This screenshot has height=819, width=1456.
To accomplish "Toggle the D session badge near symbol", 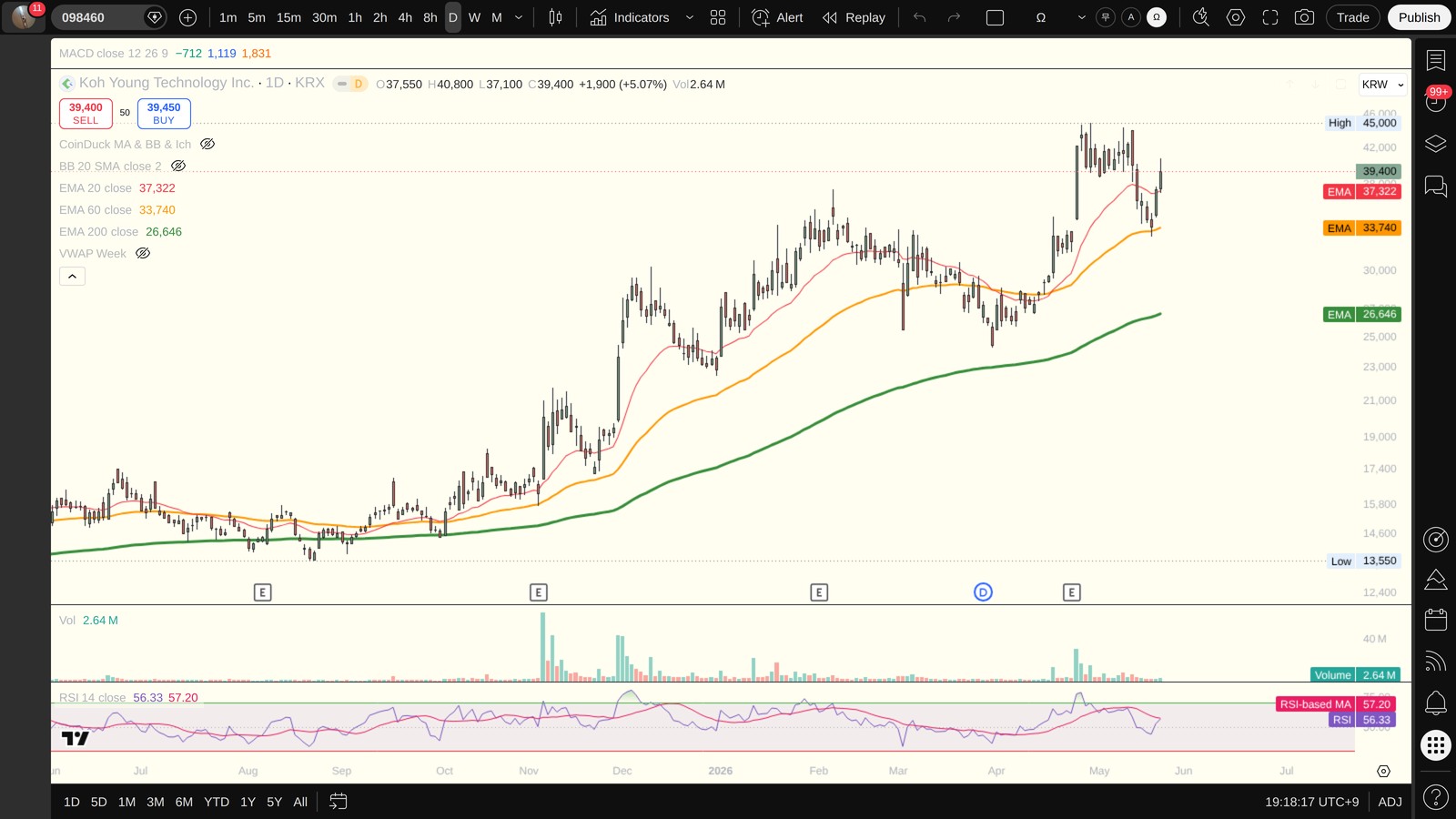I will pyautogui.click(x=358, y=84).
